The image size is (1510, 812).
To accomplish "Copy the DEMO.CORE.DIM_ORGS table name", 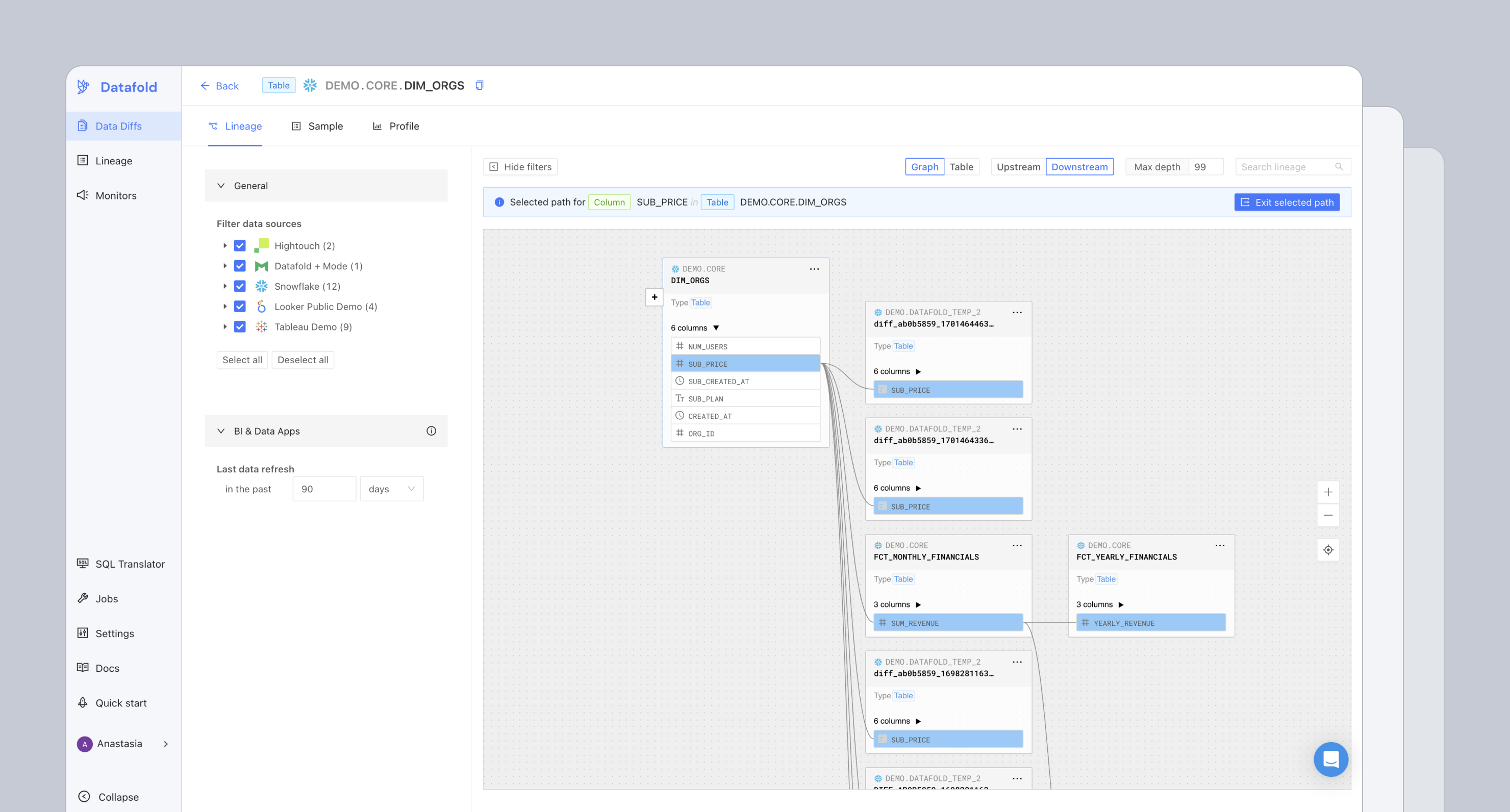I will (479, 86).
